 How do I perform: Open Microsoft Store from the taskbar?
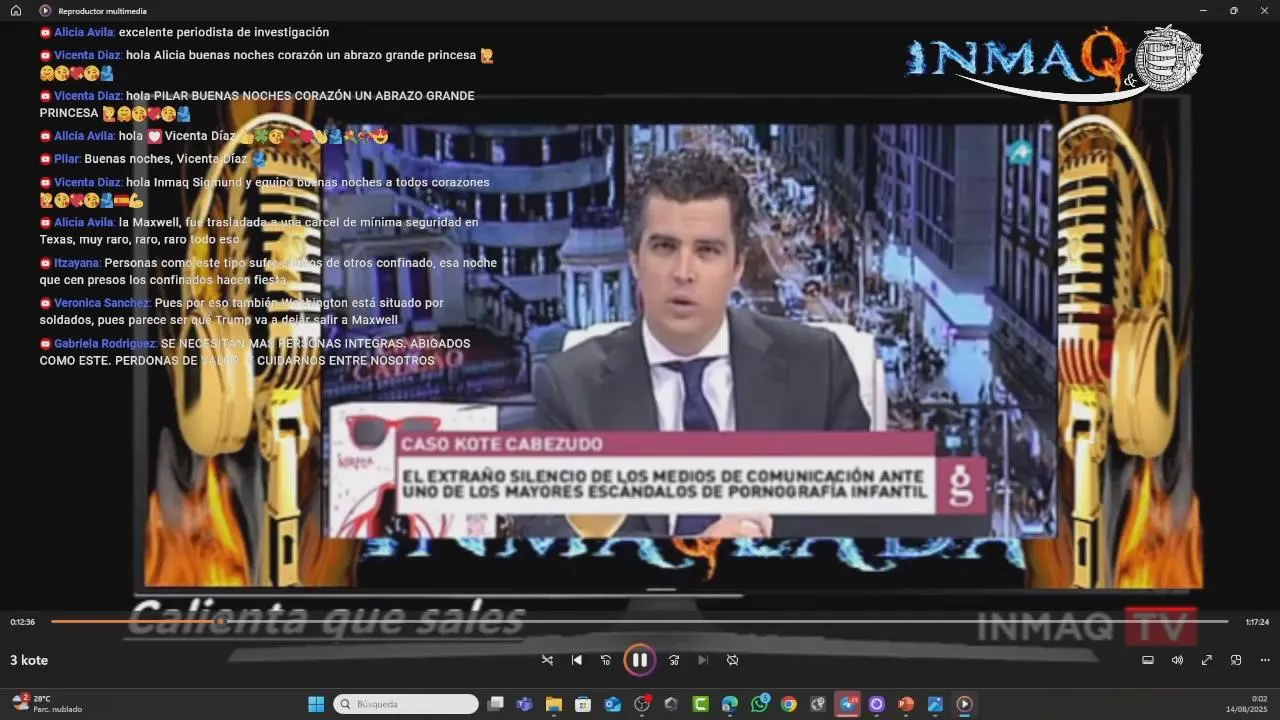[583, 704]
